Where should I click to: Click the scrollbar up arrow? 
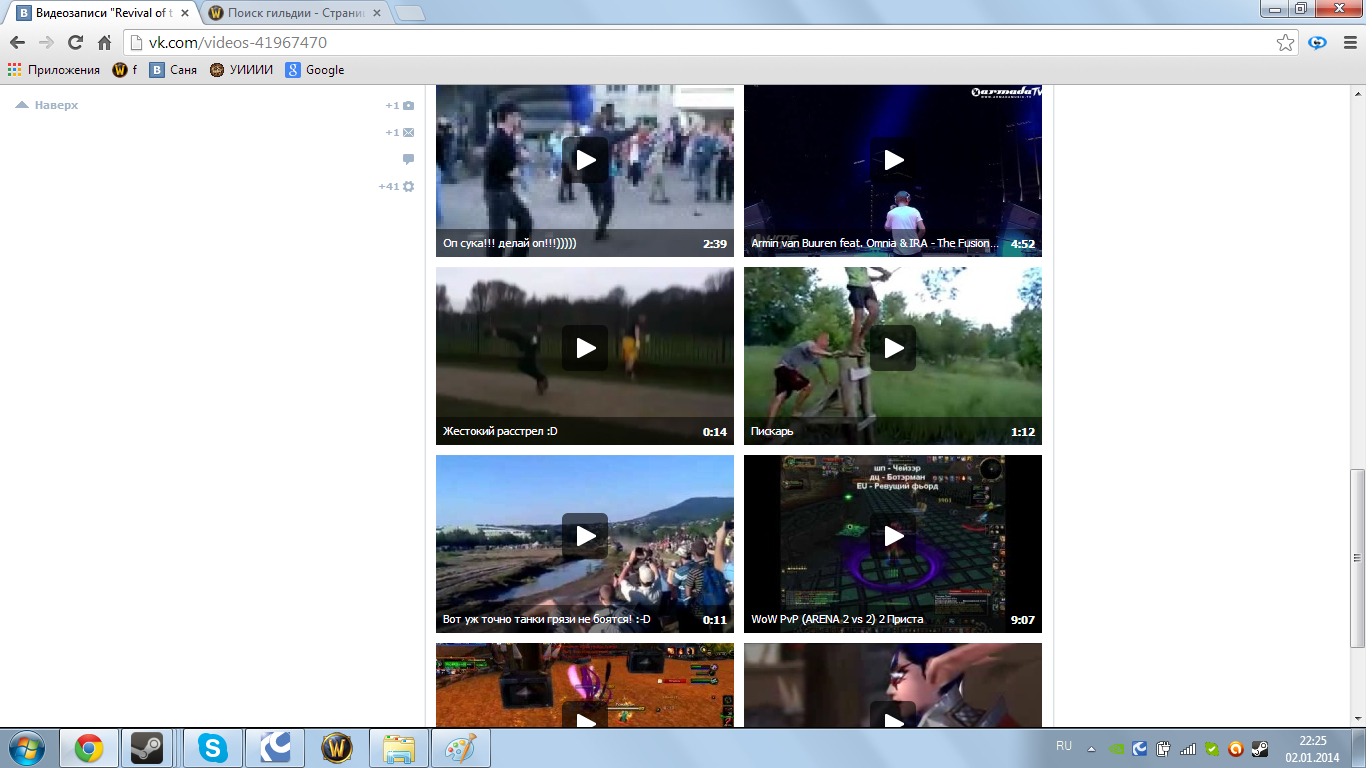click(x=1357, y=92)
